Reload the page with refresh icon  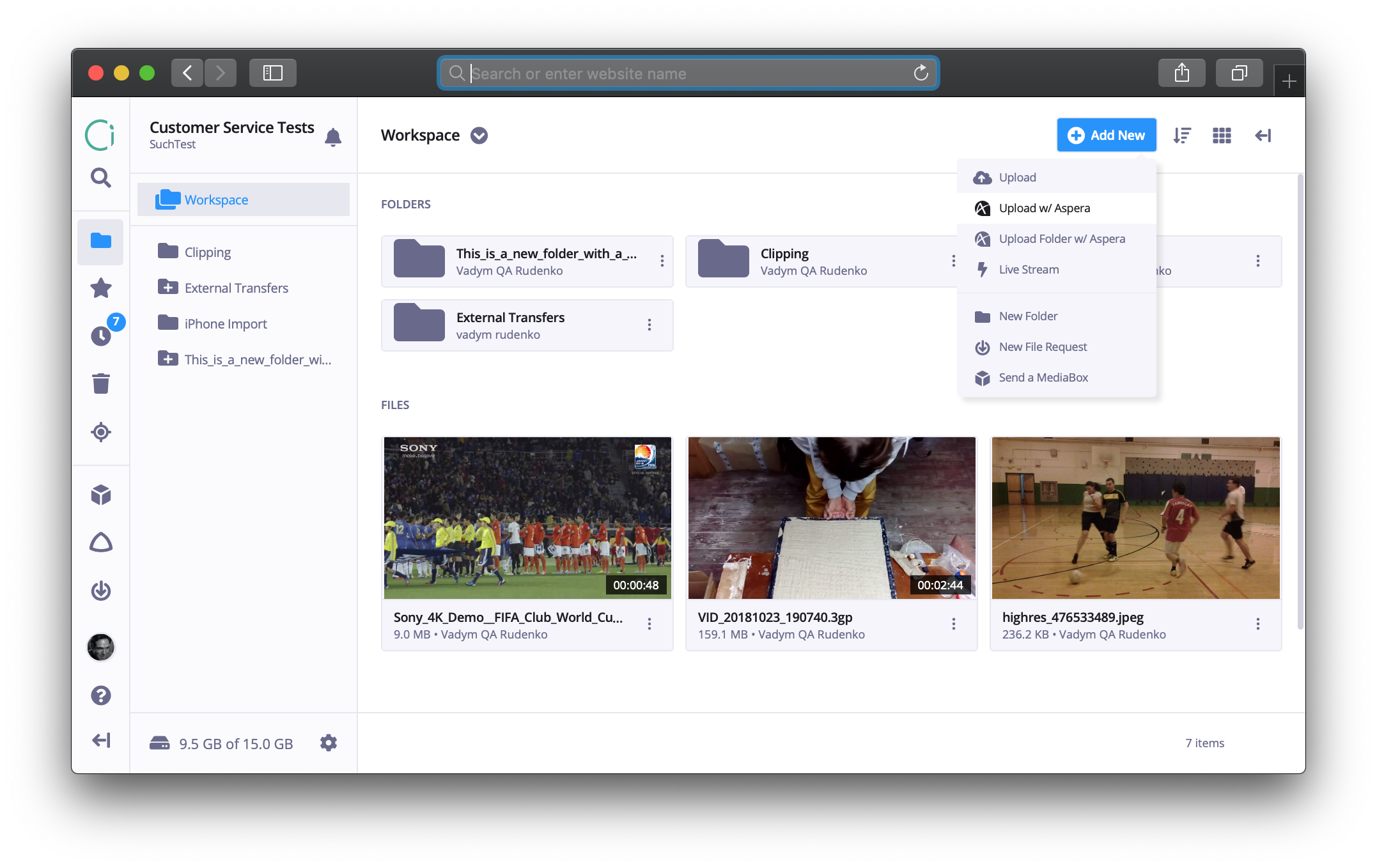(x=921, y=73)
